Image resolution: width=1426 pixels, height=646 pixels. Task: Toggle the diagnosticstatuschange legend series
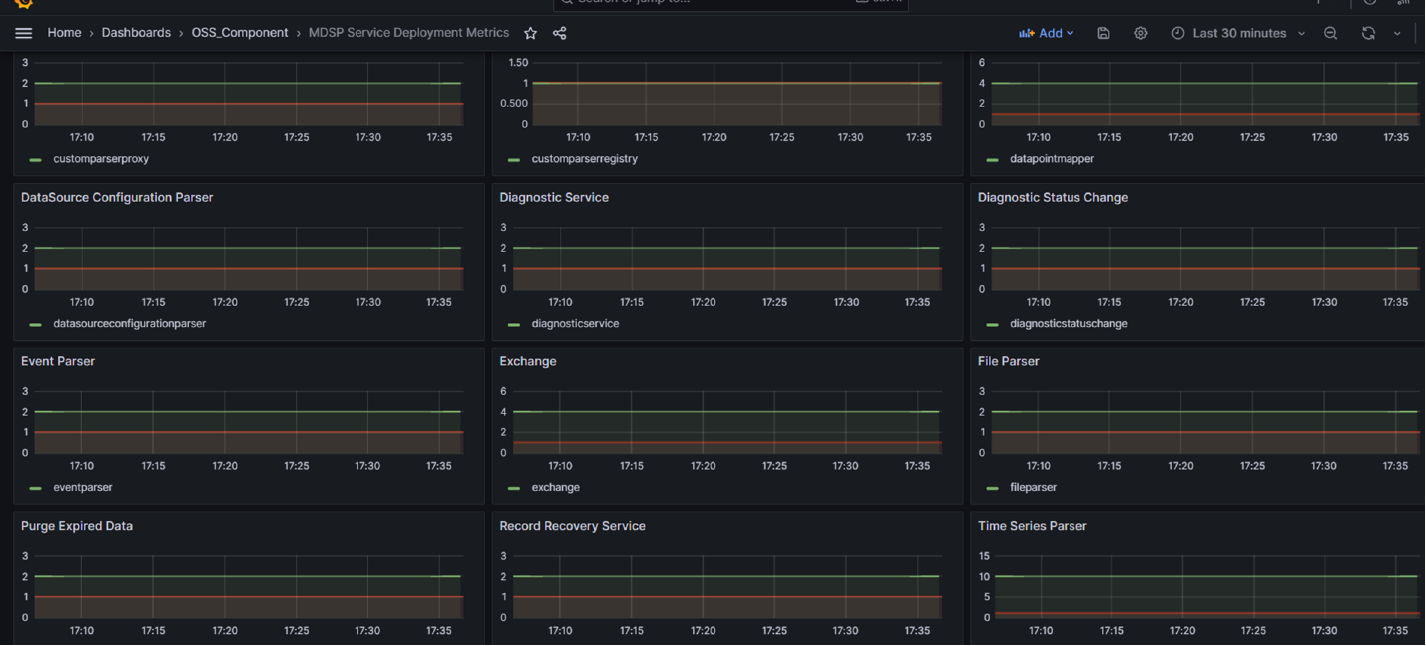(x=1069, y=324)
